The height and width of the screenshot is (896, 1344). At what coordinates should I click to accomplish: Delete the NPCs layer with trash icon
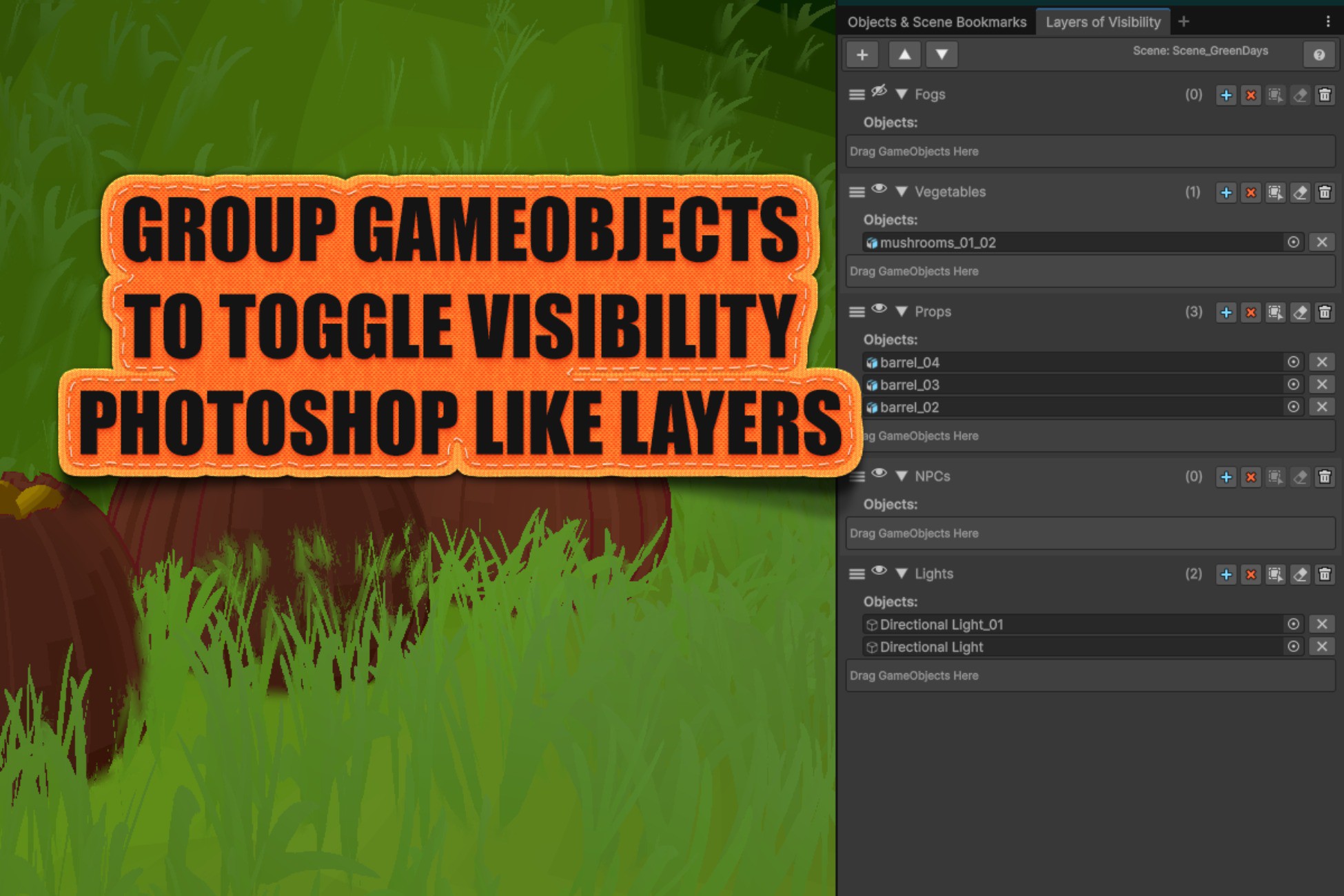[1324, 477]
